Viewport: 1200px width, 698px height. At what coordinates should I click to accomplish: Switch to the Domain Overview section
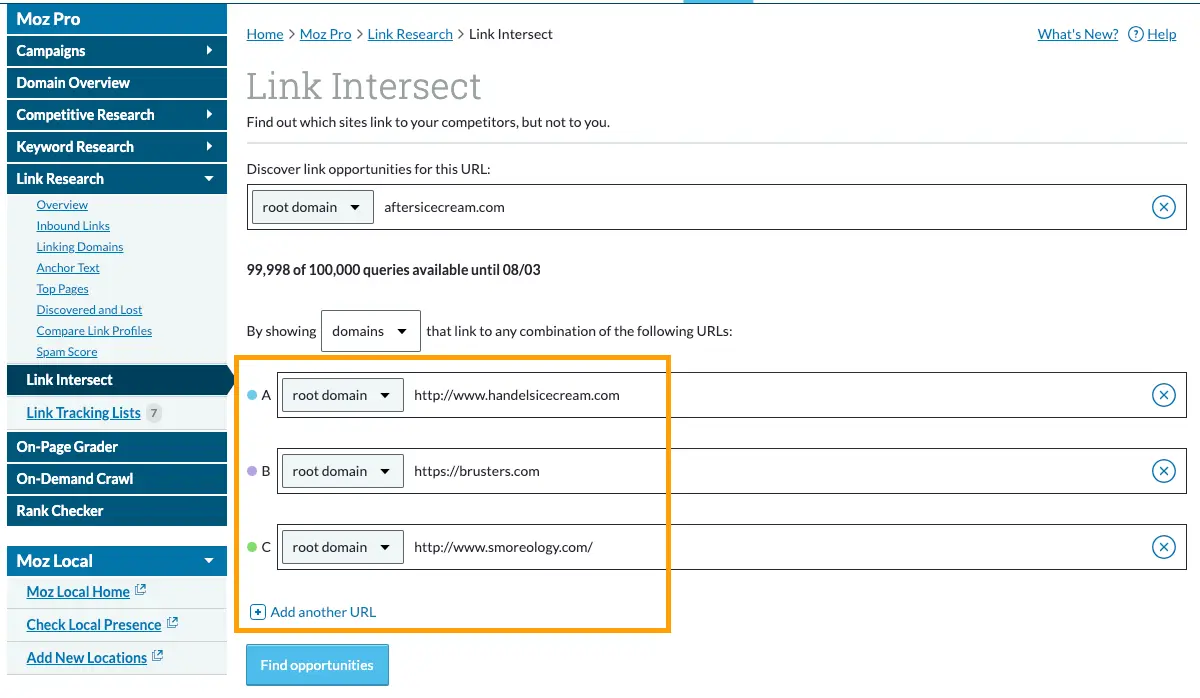(116, 82)
